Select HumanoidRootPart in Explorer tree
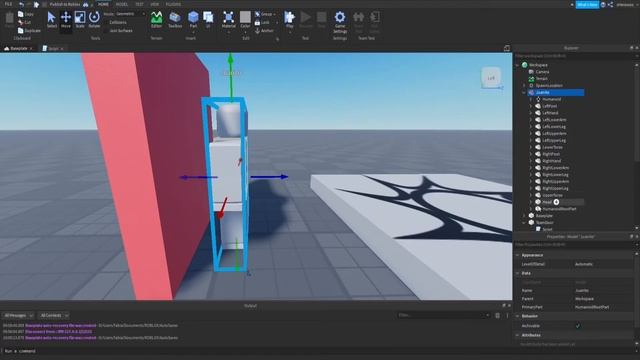640x360 pixels. pos(559,209)
